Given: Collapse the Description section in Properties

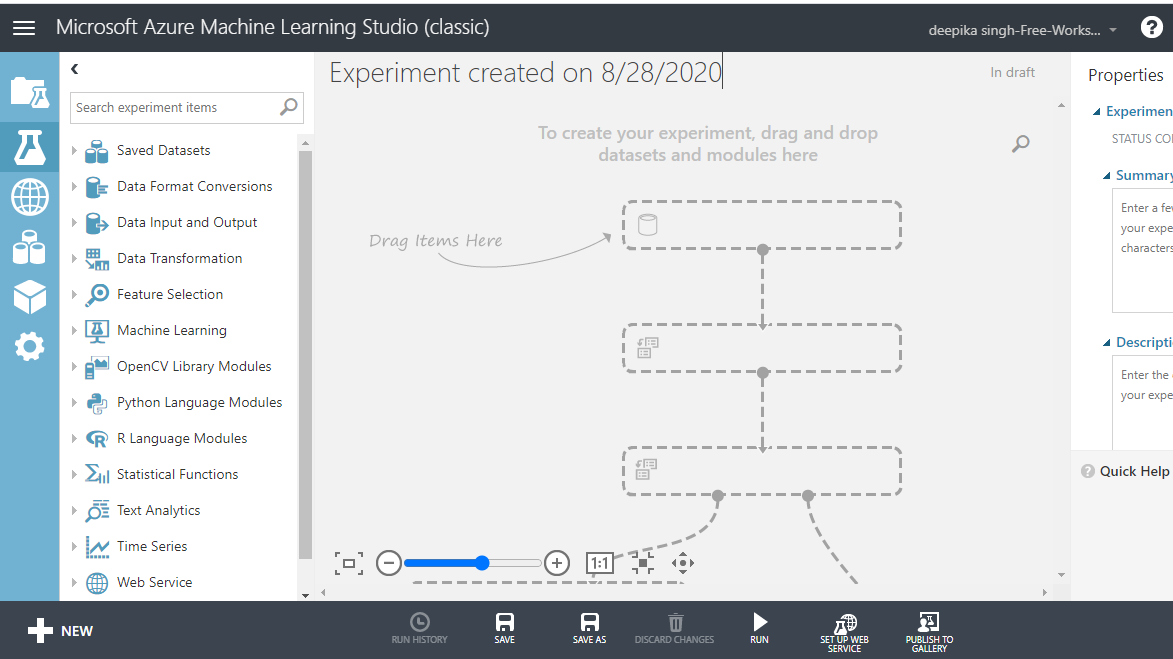Looking at the screenshot, I should point(1106,343).
